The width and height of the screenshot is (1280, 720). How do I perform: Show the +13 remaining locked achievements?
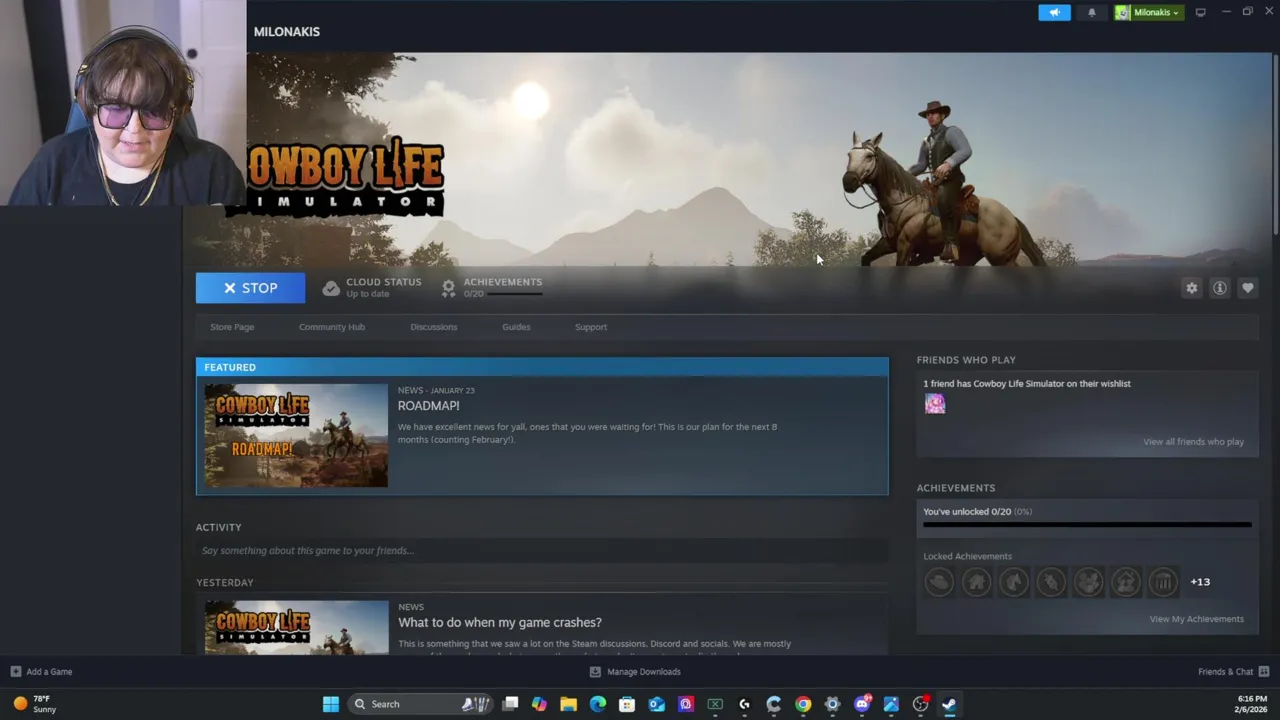pos(1200,582)
